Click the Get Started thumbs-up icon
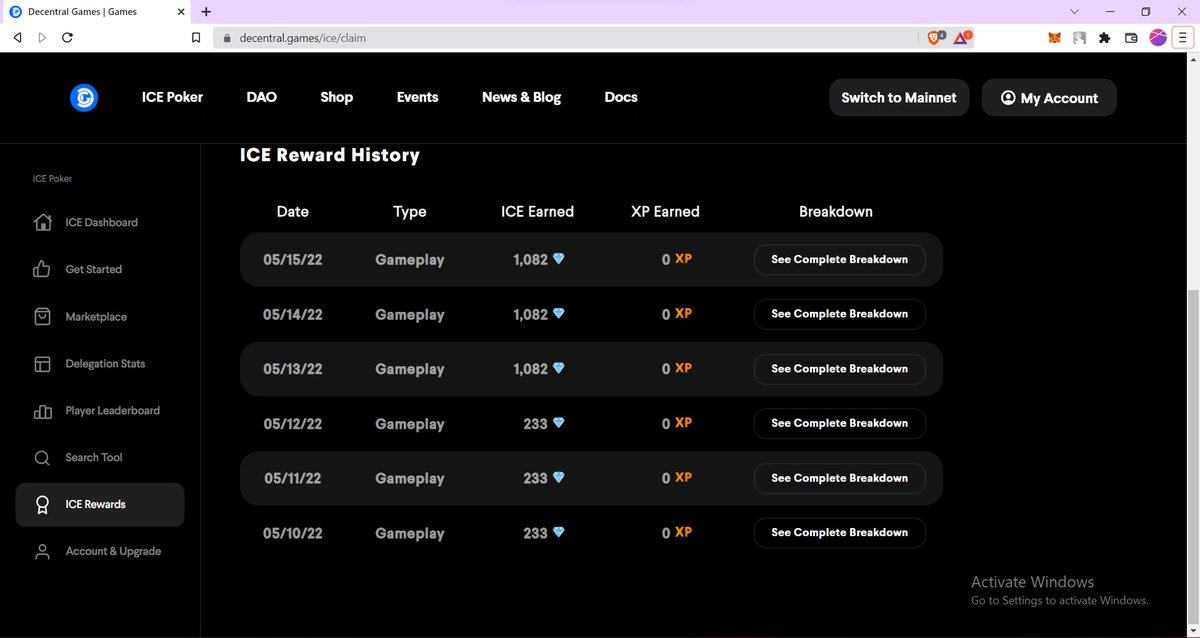 coord(42,269)
